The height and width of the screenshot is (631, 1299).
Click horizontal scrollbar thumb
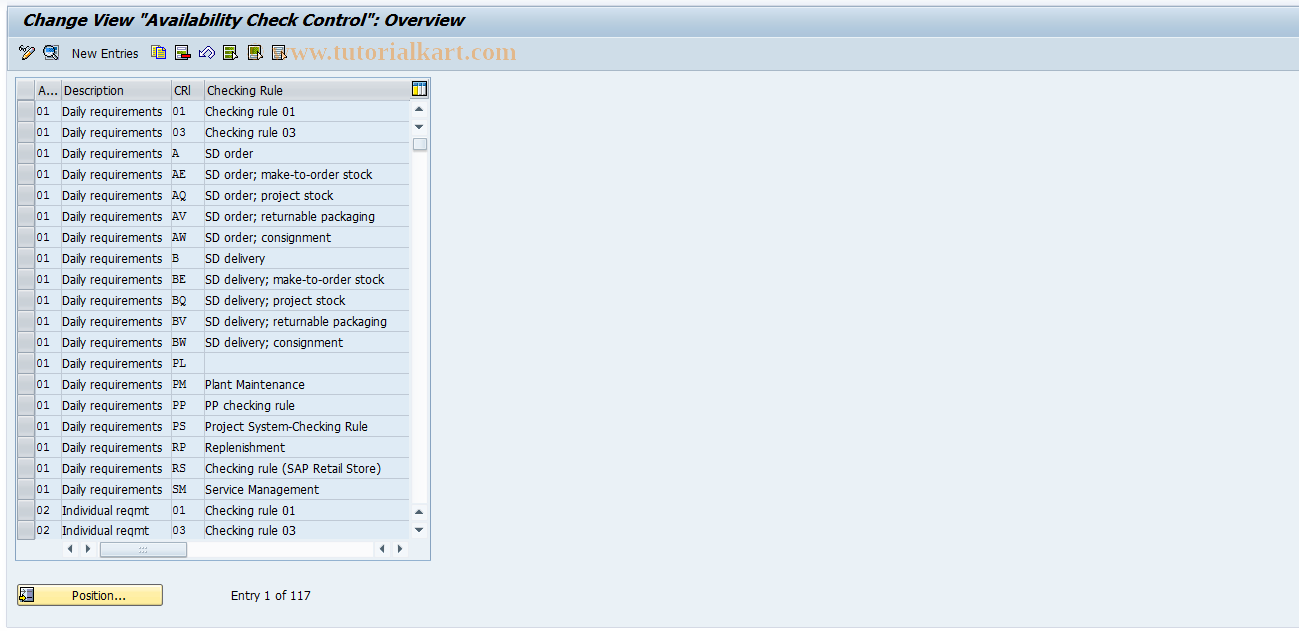click(143, 549)
